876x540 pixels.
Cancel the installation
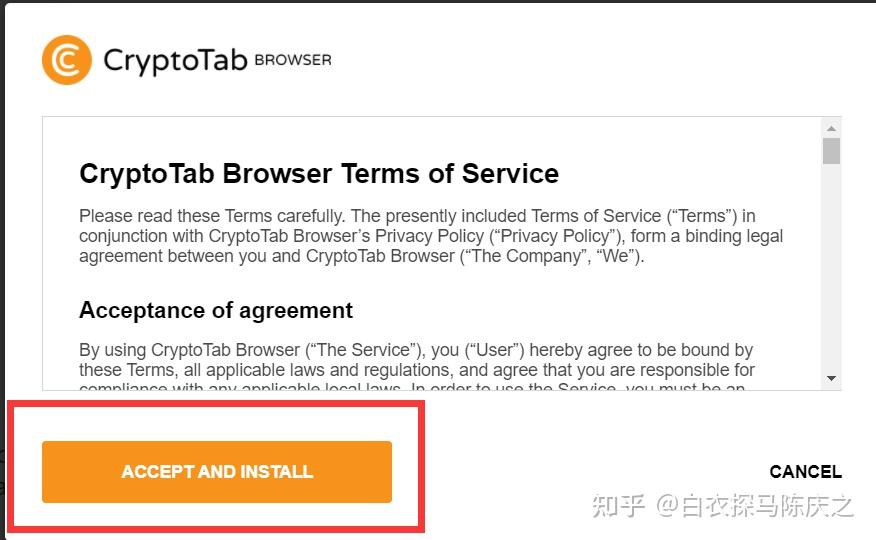[806, 472]
